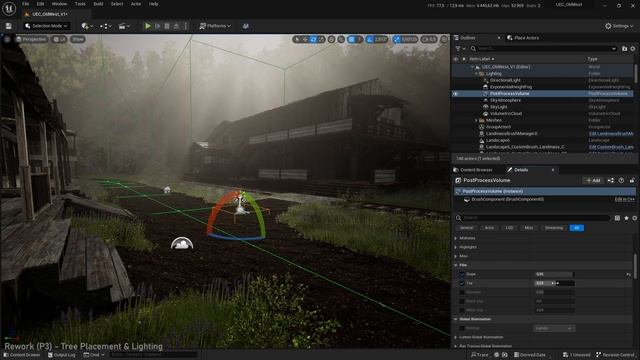Open the Edit menu

[40, 4]
